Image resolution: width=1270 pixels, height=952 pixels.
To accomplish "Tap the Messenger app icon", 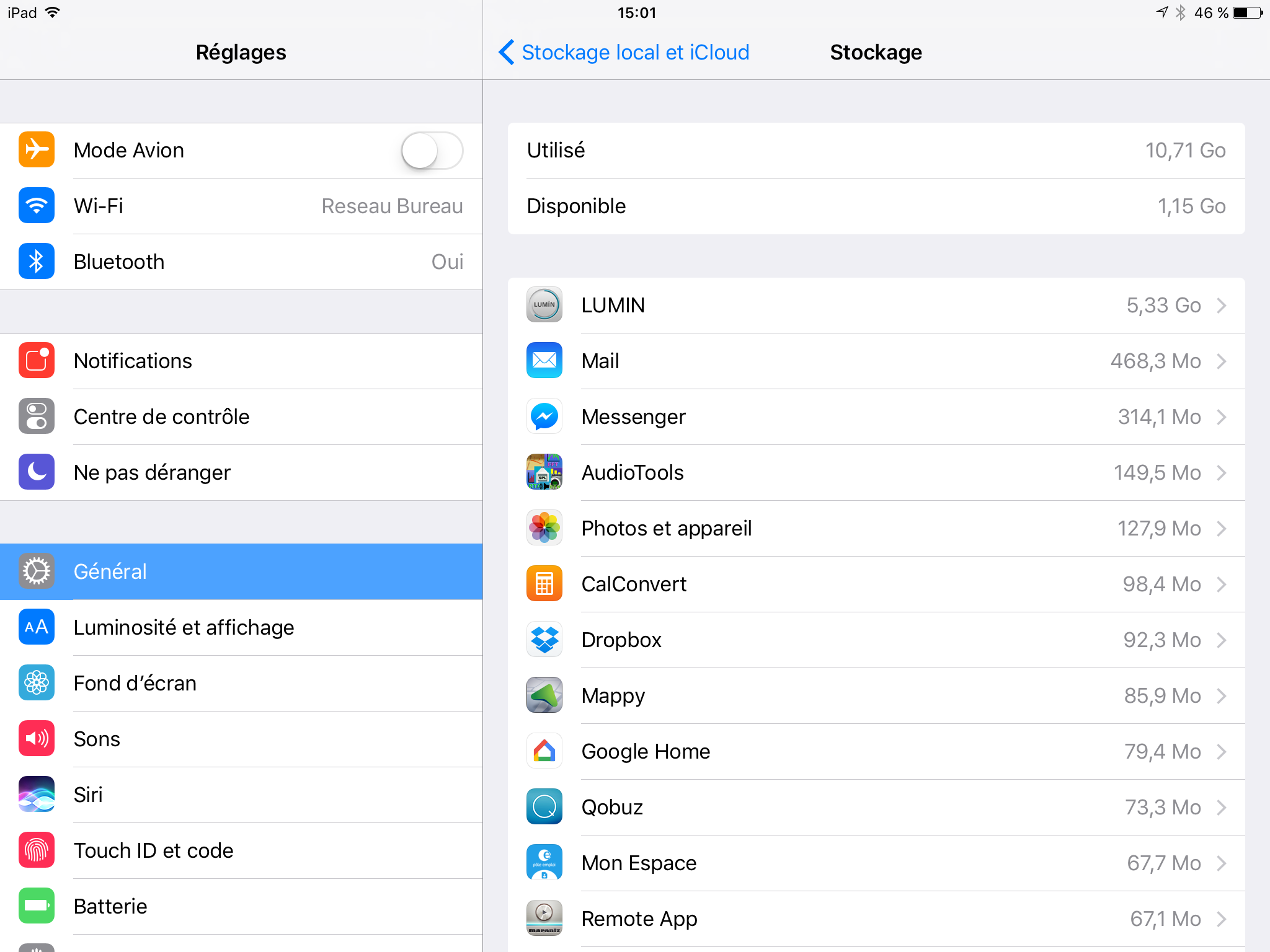I will (544, 416).
